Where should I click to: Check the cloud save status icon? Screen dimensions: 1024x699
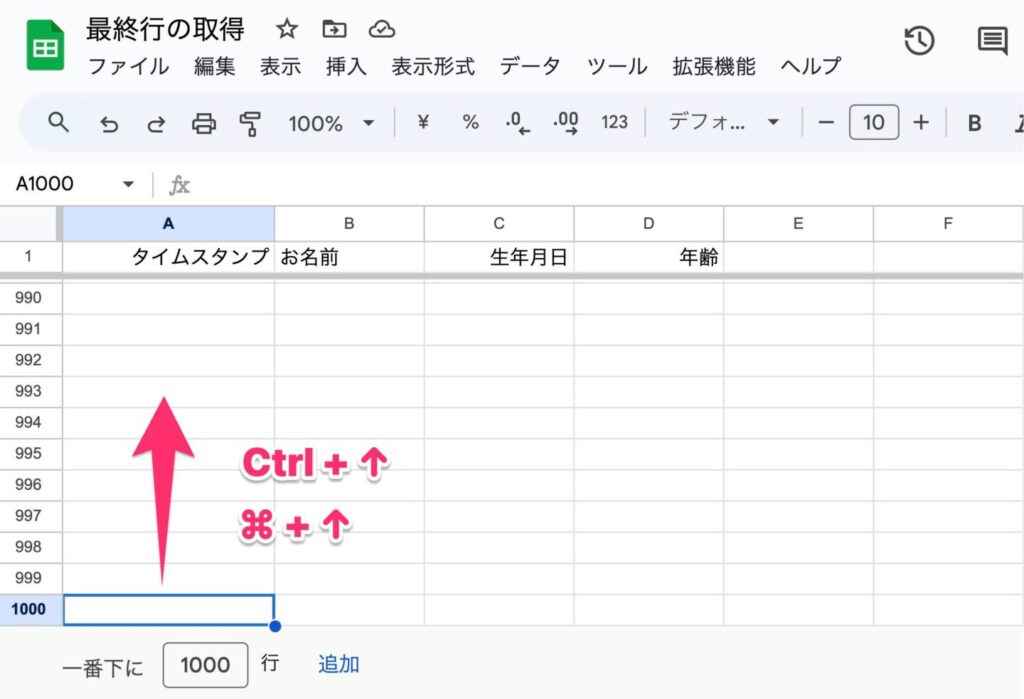coord(381,29)
